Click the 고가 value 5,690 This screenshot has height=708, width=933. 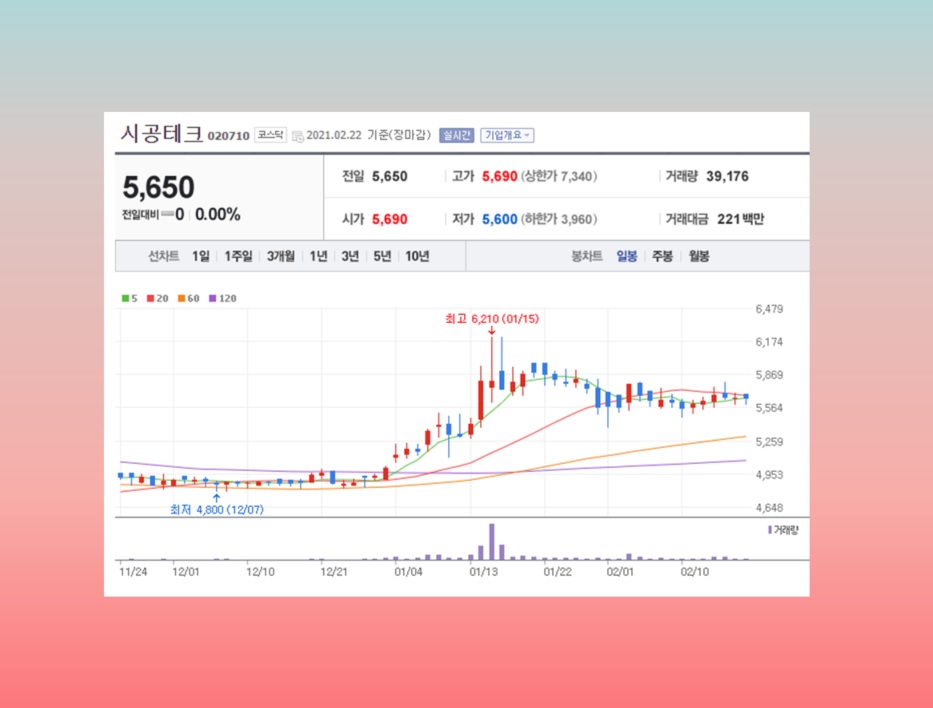point(499,177)
